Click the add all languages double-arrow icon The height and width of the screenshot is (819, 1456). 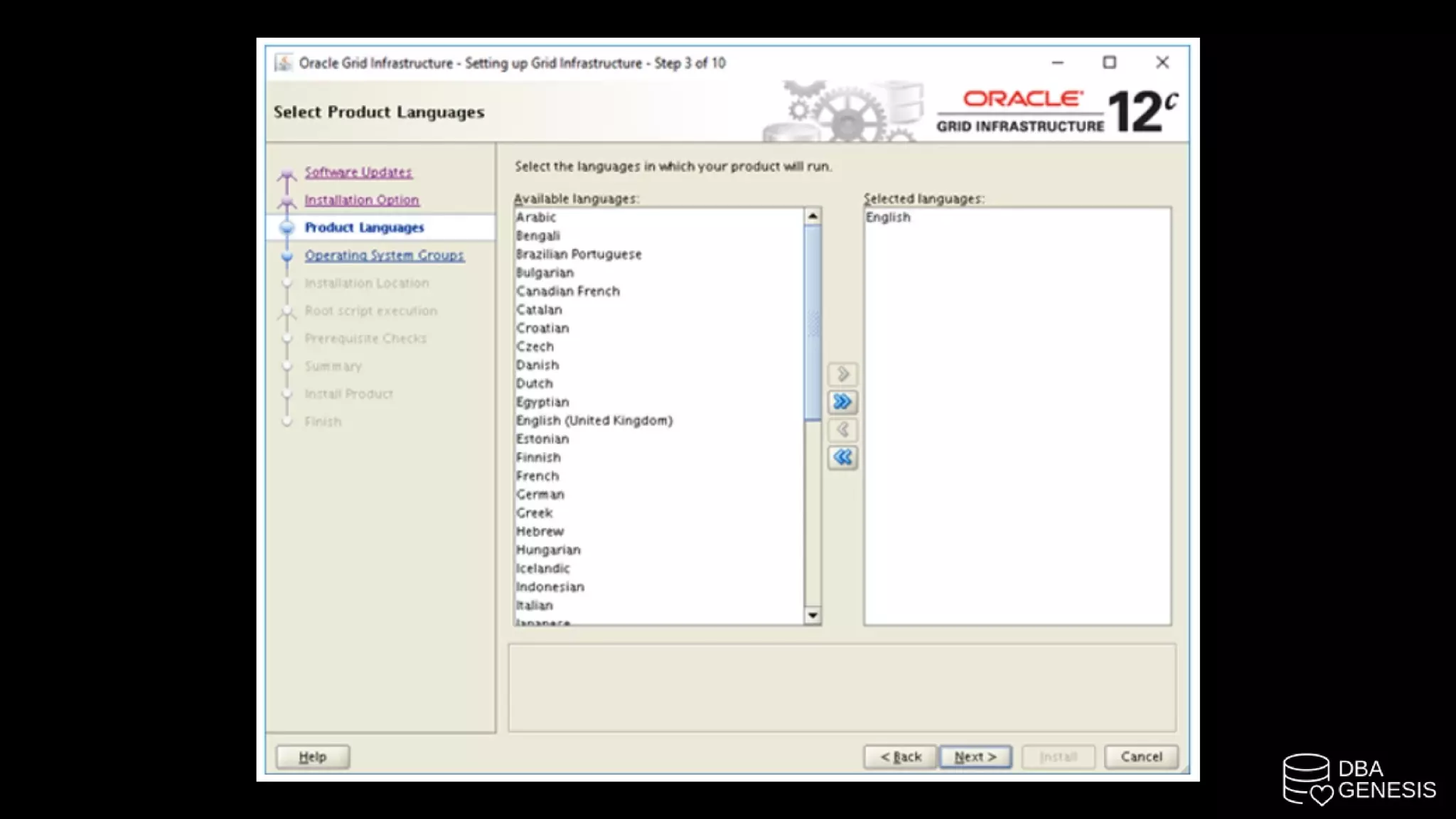pyautogui.click(x=842, y=402)
